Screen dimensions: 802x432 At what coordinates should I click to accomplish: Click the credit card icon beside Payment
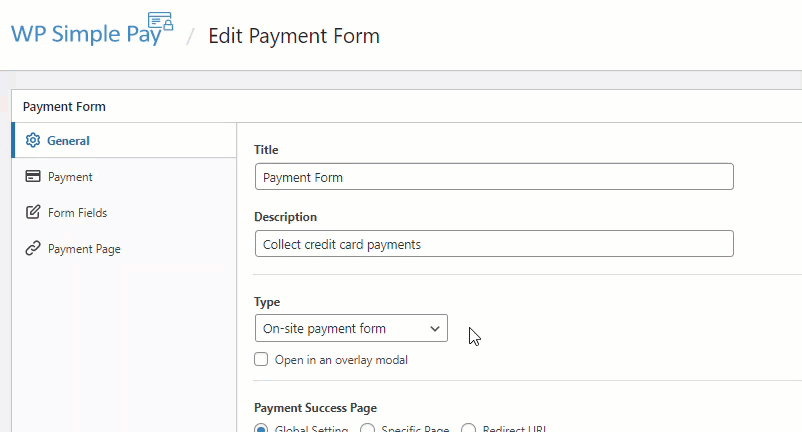(33, 177)
